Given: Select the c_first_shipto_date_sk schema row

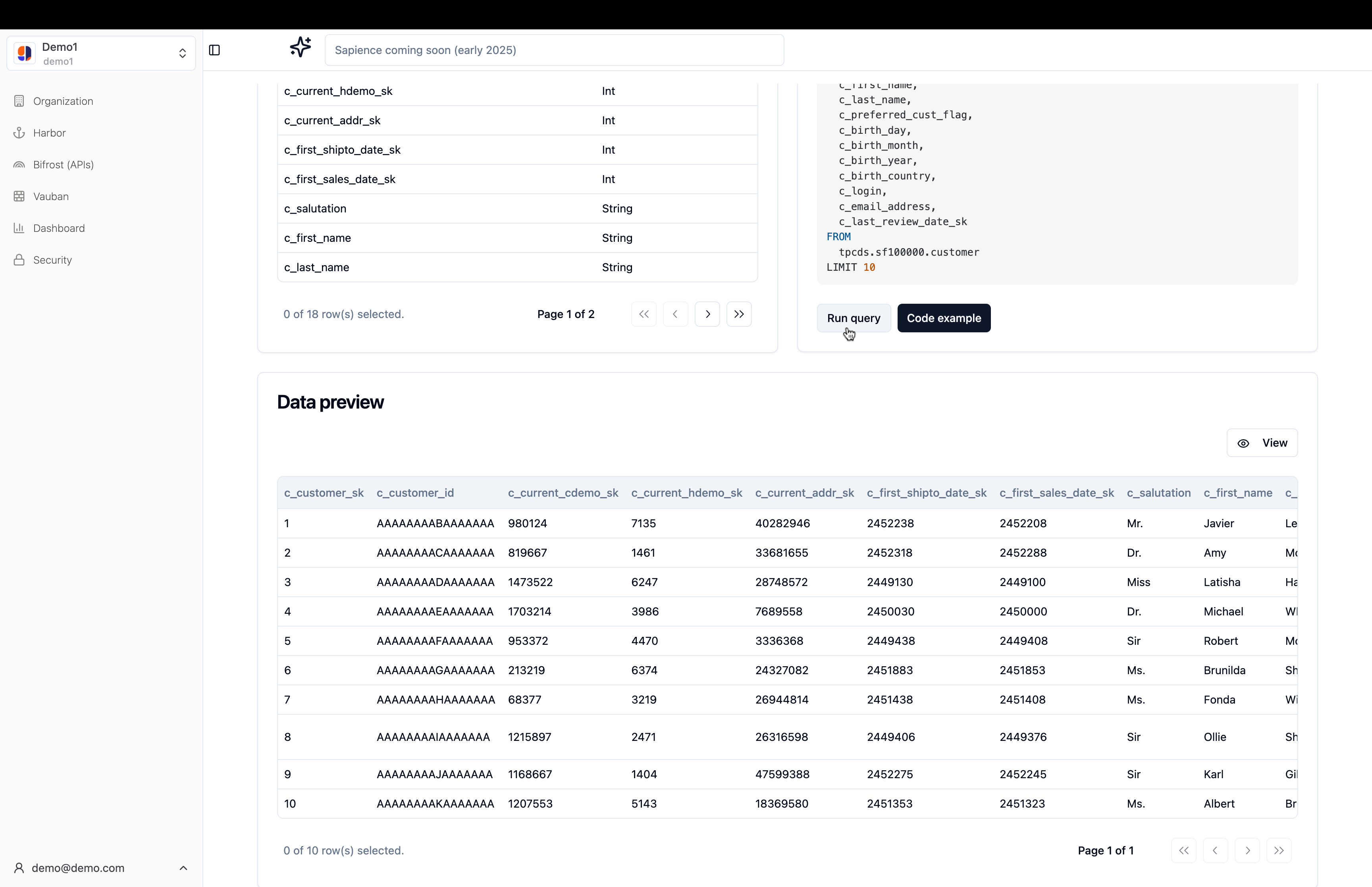Looking at the screenshot, I should coord(517,150).
